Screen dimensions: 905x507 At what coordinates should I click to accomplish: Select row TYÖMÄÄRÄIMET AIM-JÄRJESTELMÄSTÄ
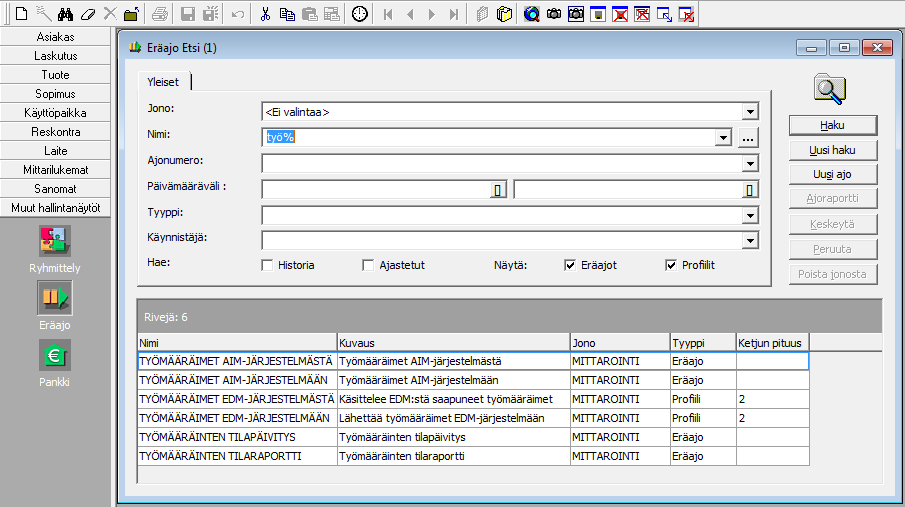click(x=473, y=361)
